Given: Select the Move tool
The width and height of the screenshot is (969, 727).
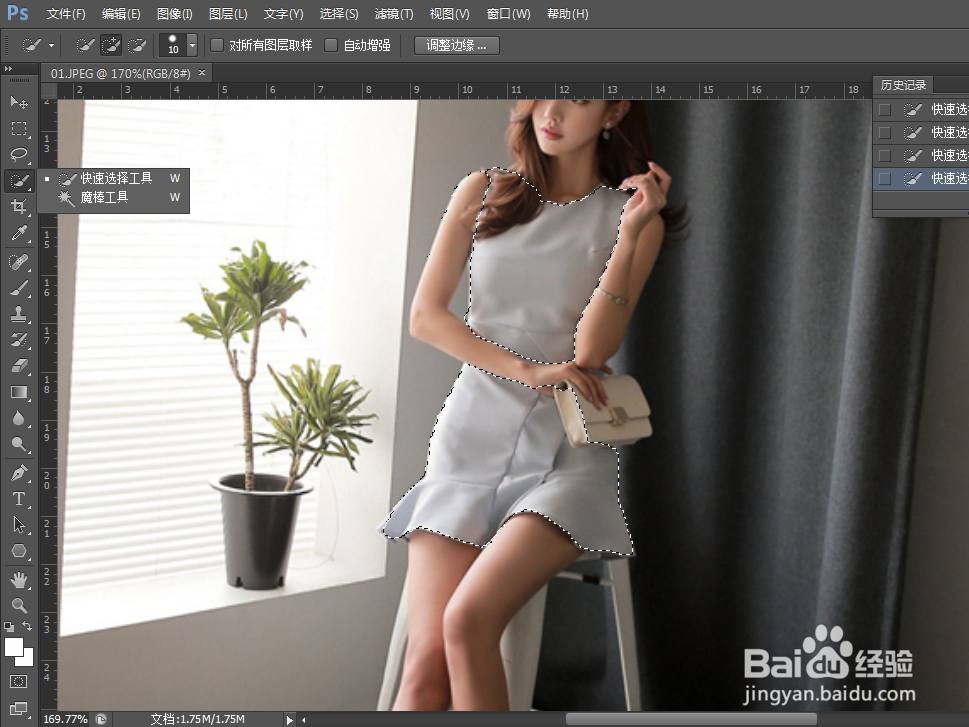Looking at the screenshot, I should (19, 102).
